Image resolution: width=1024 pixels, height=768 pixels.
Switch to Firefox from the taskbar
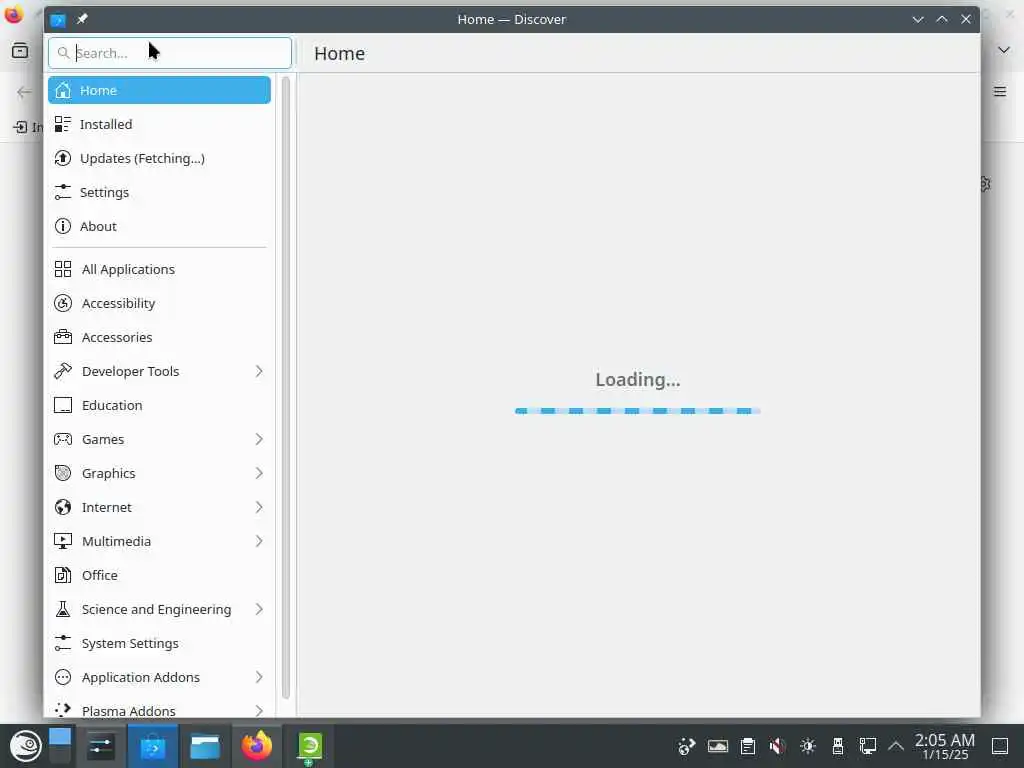click(257, 746)
